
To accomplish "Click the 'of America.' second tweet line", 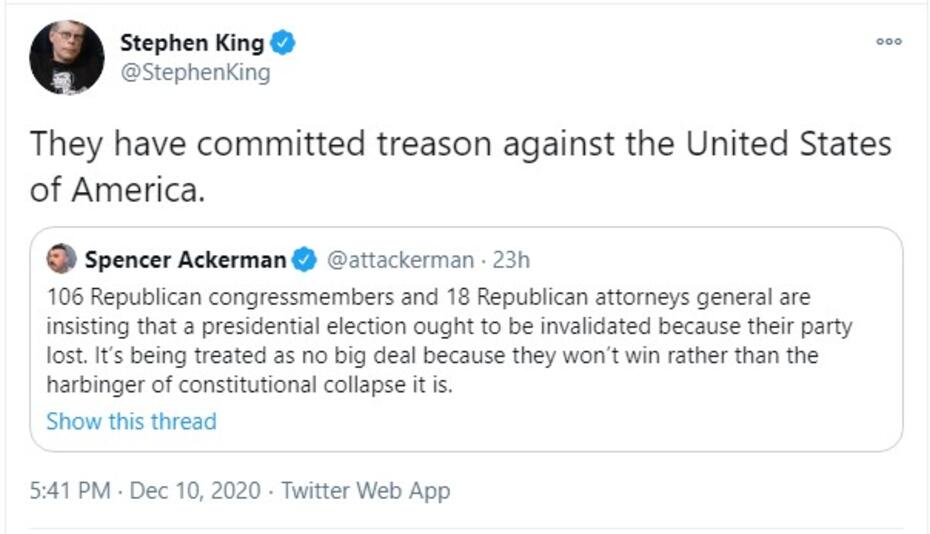I will 117,190.
